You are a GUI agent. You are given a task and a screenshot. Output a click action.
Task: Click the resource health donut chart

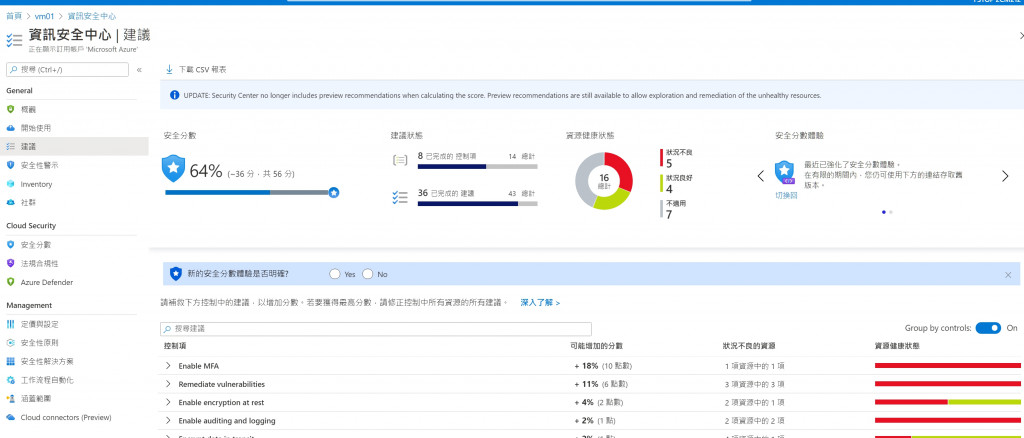[604, 181]
